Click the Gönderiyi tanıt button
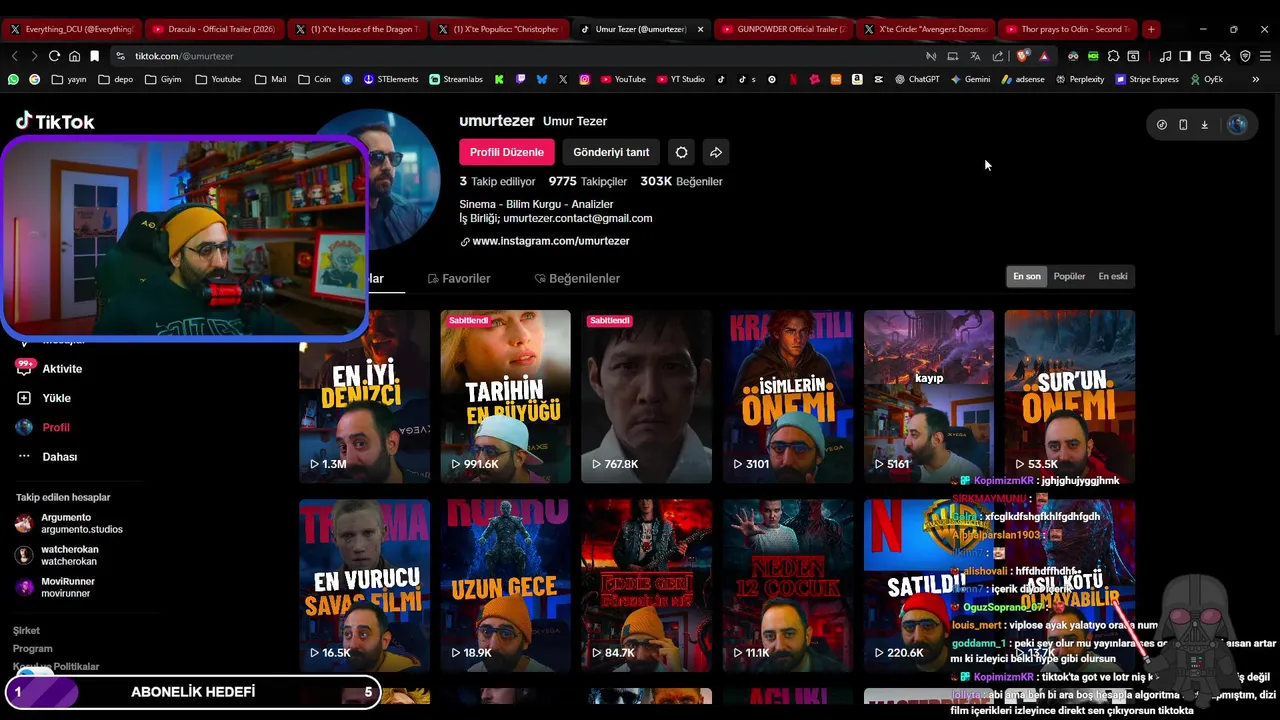1280x720 pixels. pos(611,152)
